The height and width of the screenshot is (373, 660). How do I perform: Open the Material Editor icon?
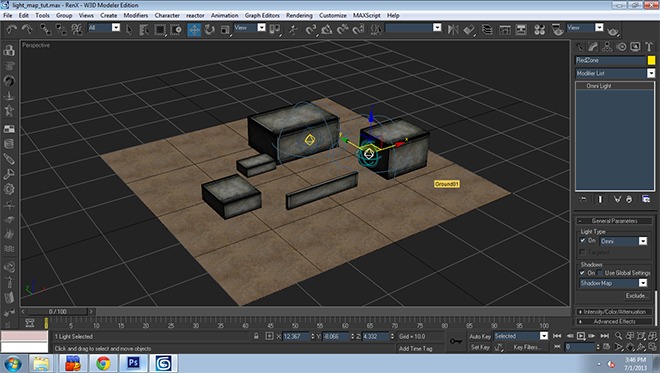pyautogui.click(x=539, y=29)
